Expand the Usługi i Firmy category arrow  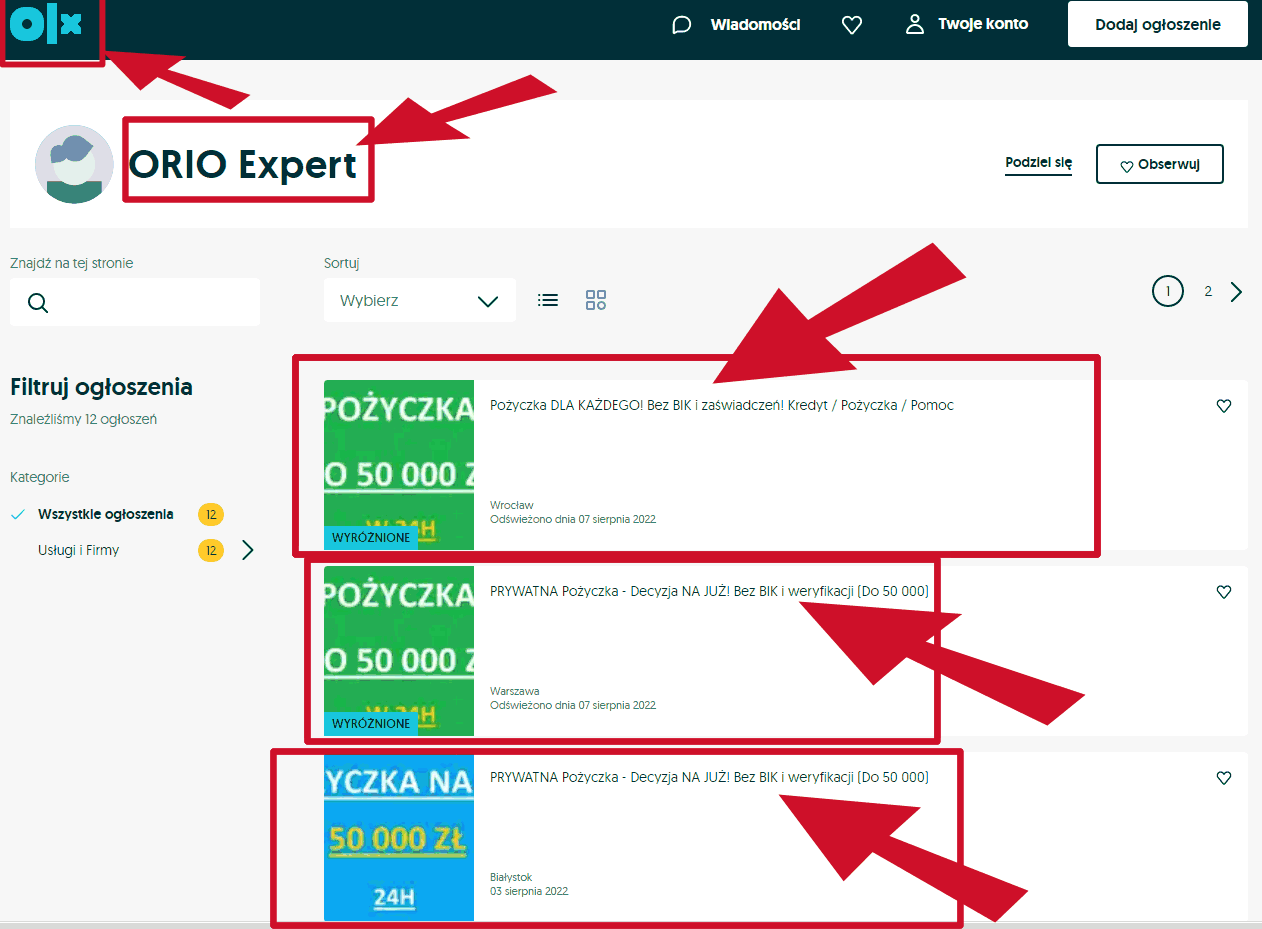pyautogui.click(x=248, y=550)
